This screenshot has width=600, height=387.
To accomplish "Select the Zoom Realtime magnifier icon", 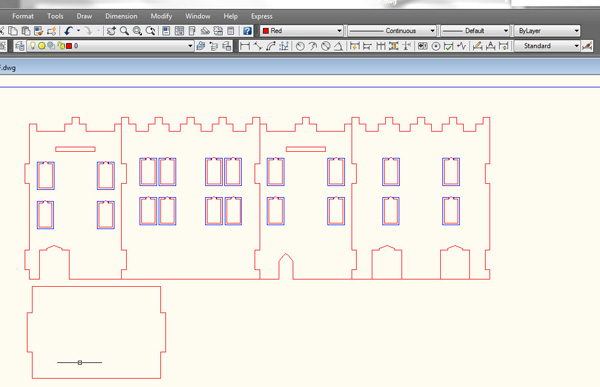I will click(x=124, y=31).
